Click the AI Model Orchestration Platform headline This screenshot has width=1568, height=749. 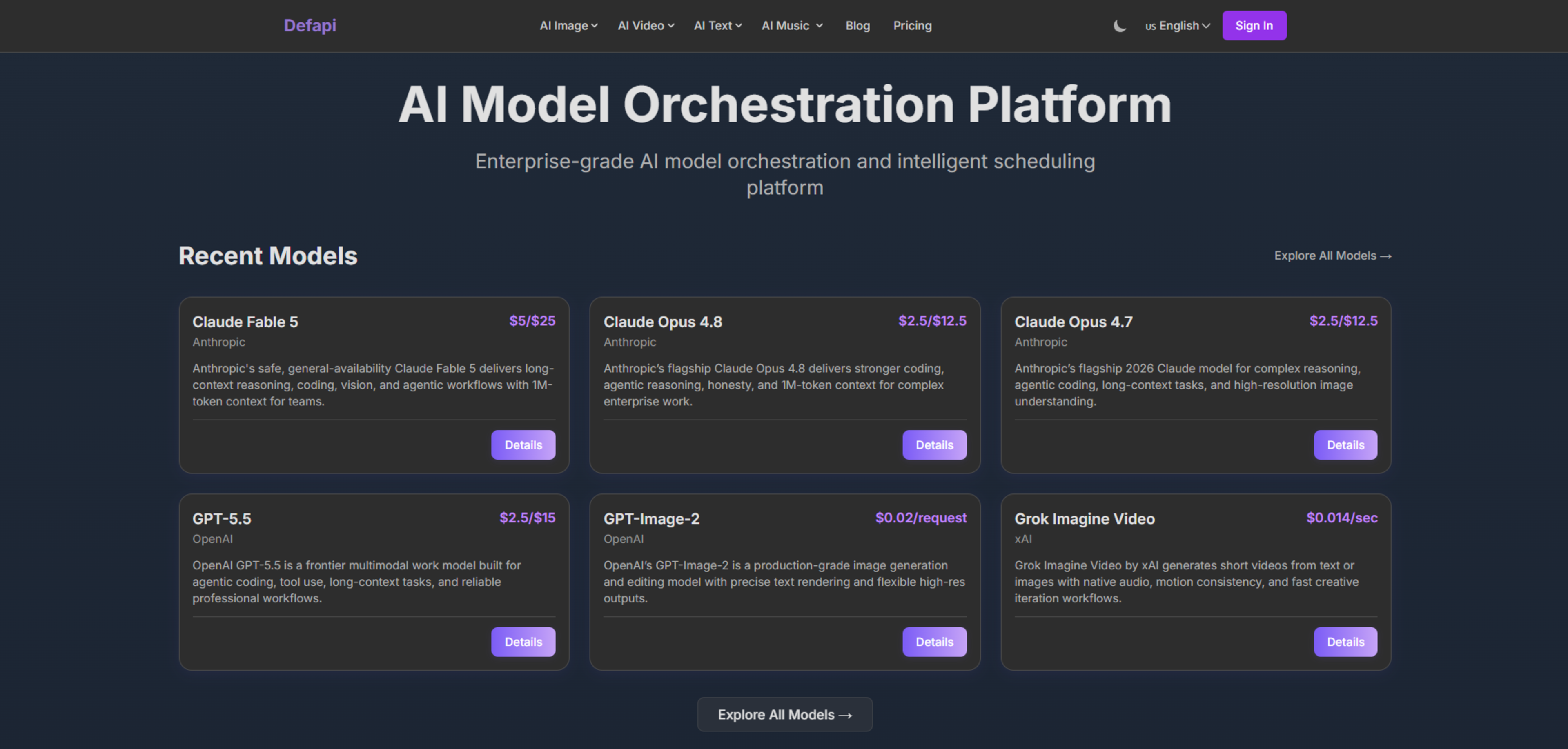click(784, 104)
